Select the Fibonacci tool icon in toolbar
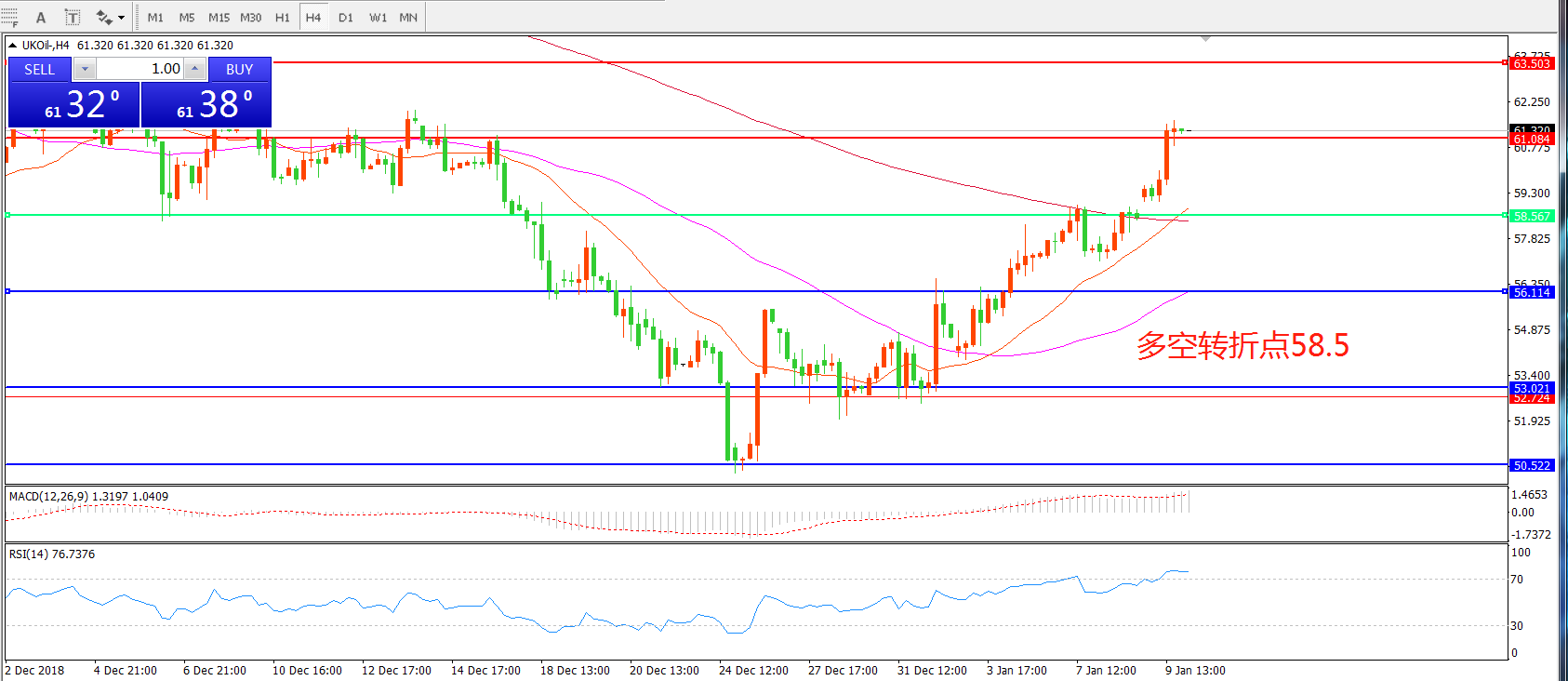 (9, 18)
